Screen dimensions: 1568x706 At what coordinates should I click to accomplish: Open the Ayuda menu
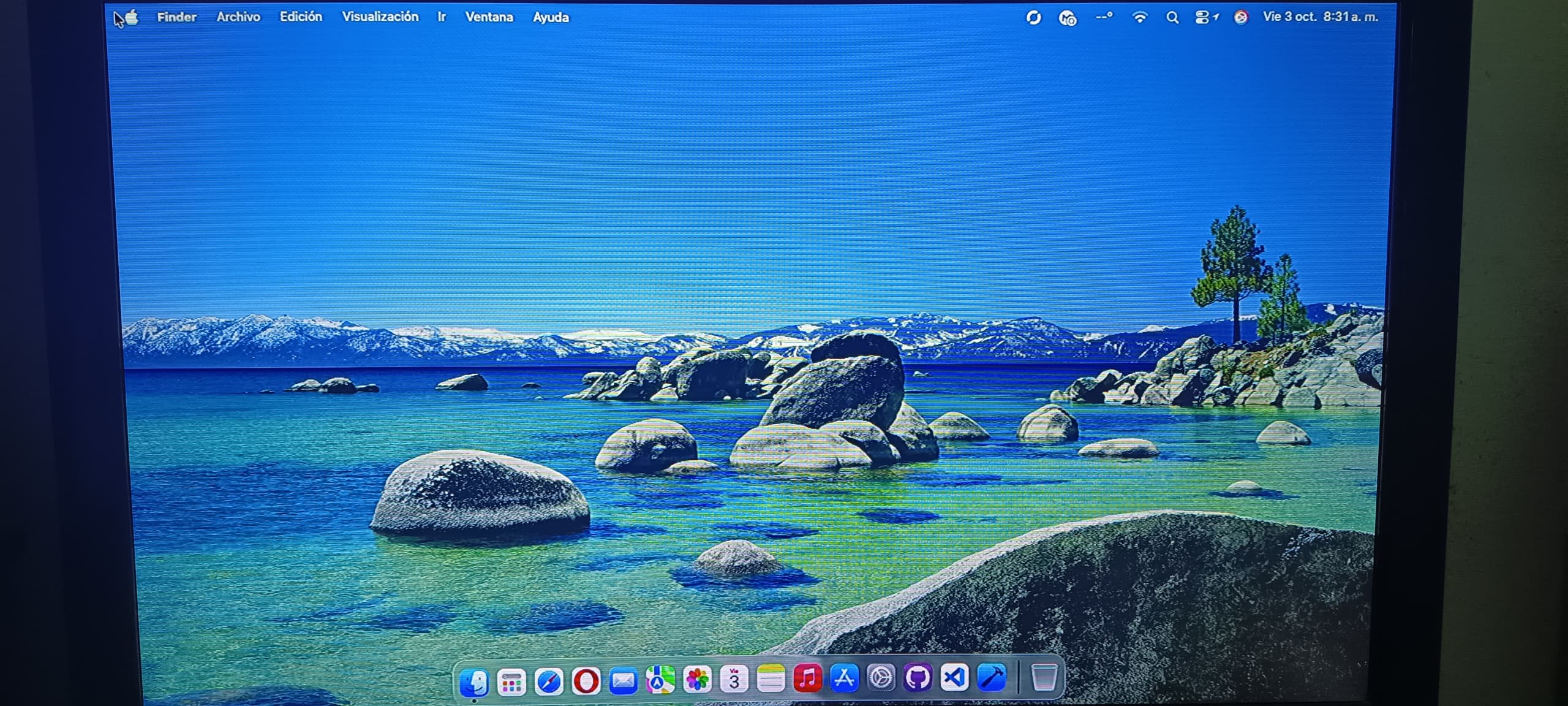tap(551, 18)
